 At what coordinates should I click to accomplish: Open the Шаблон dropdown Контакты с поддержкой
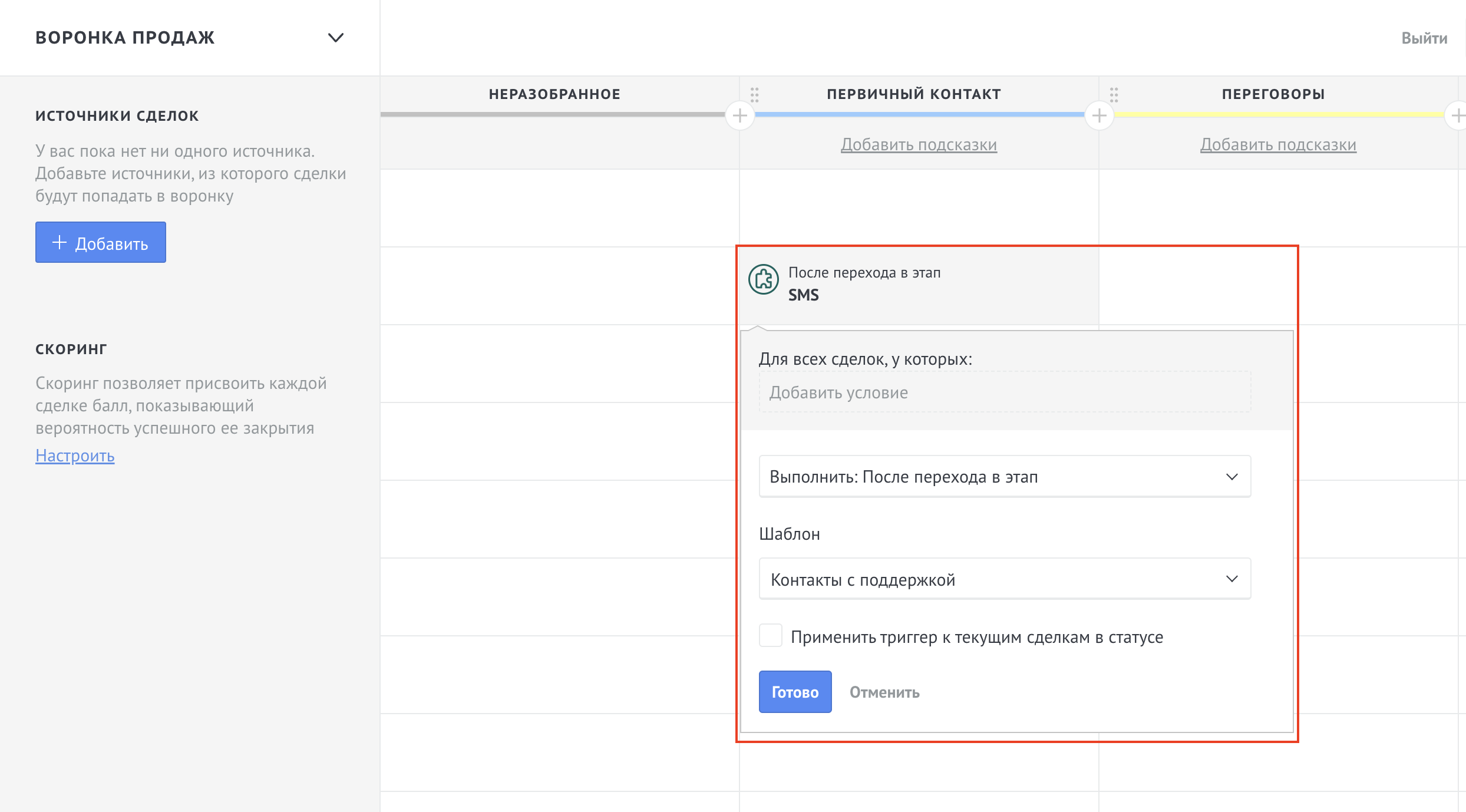[x=1005, y=579]
